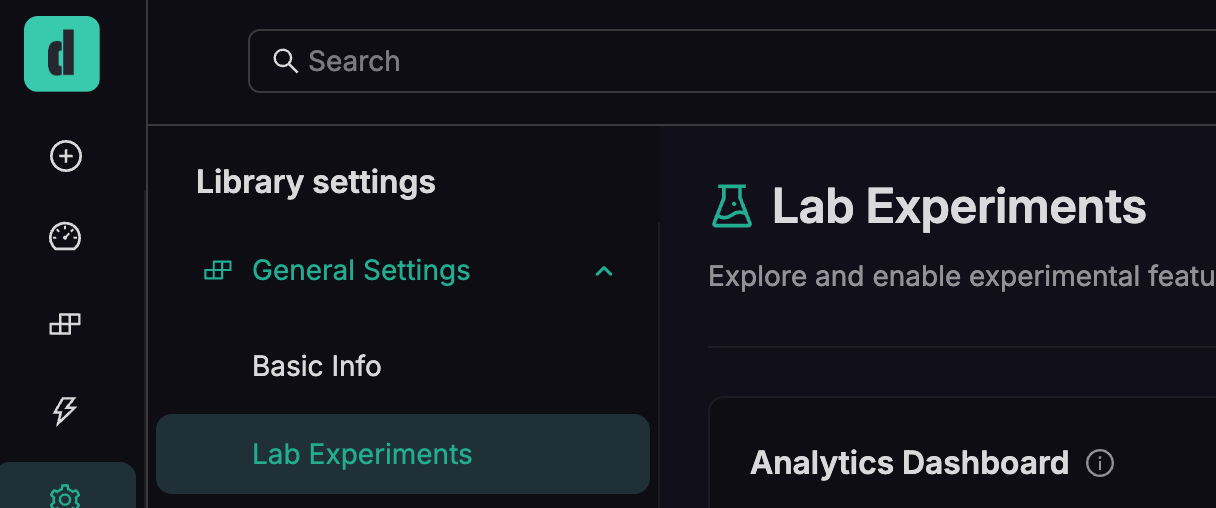This screenshot has height=508, width=1216.
Task: Click the info icon next to Analytics Dashboard
Action: click(x=1100, y=463)
